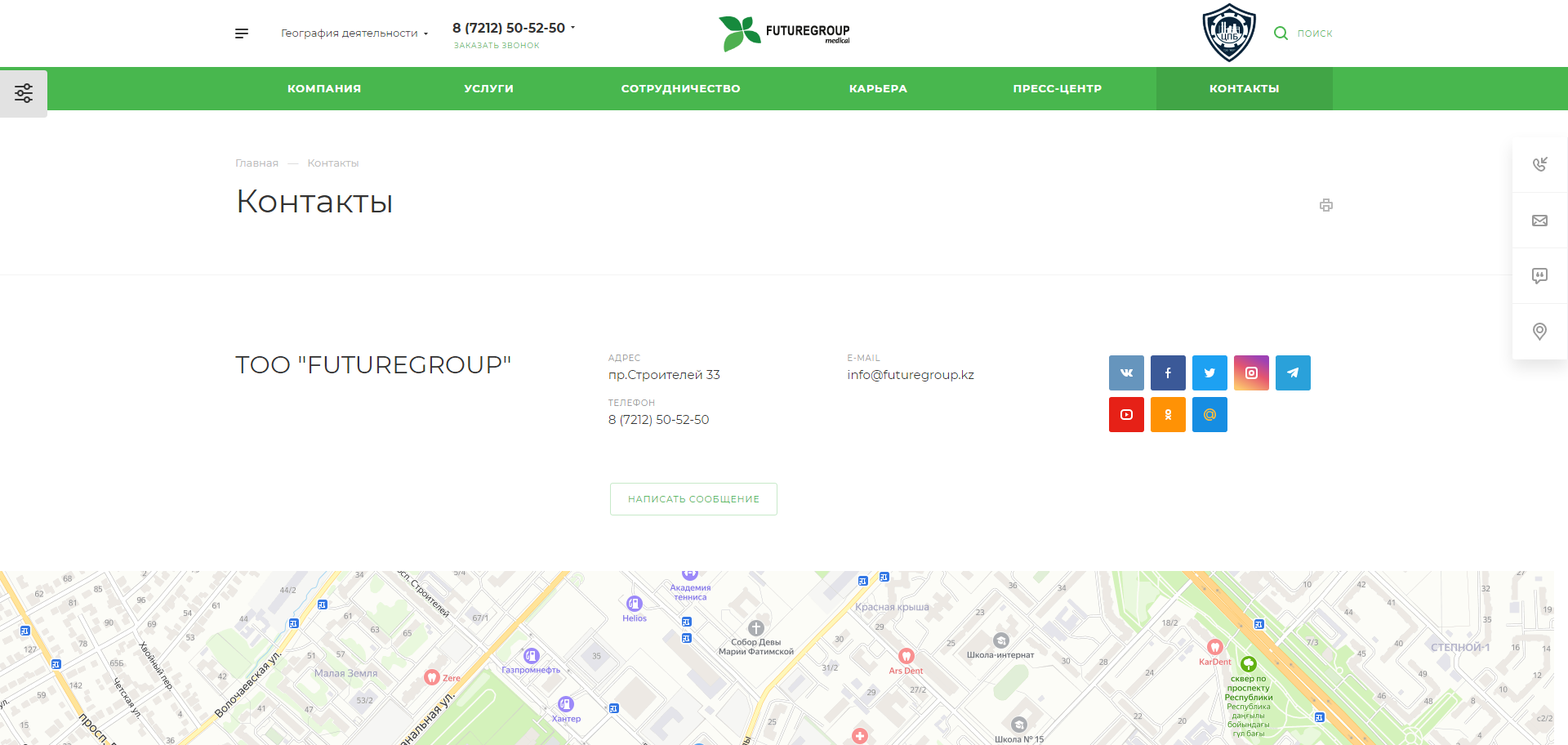
Task: Click the Хантер marker on map
Action: [x=566, y=704]
